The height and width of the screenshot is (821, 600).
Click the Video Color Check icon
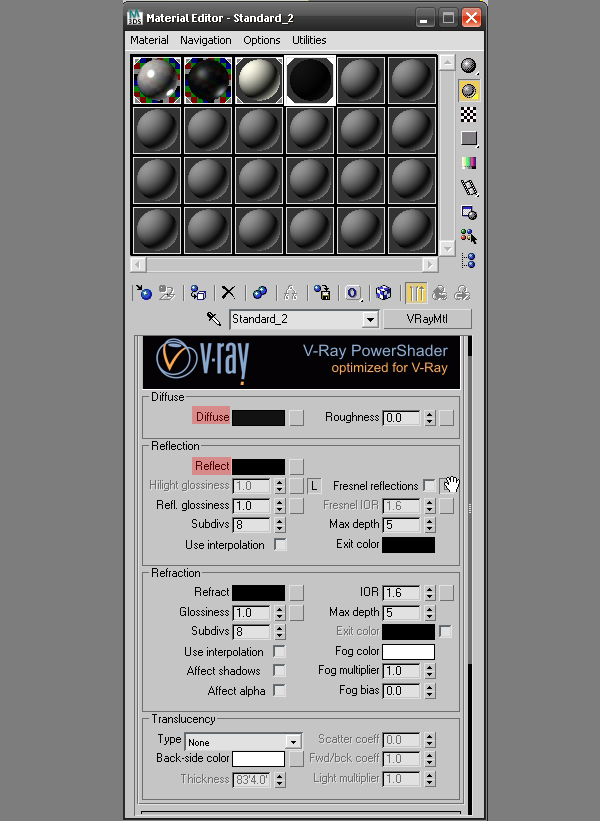tap(469, 163)
